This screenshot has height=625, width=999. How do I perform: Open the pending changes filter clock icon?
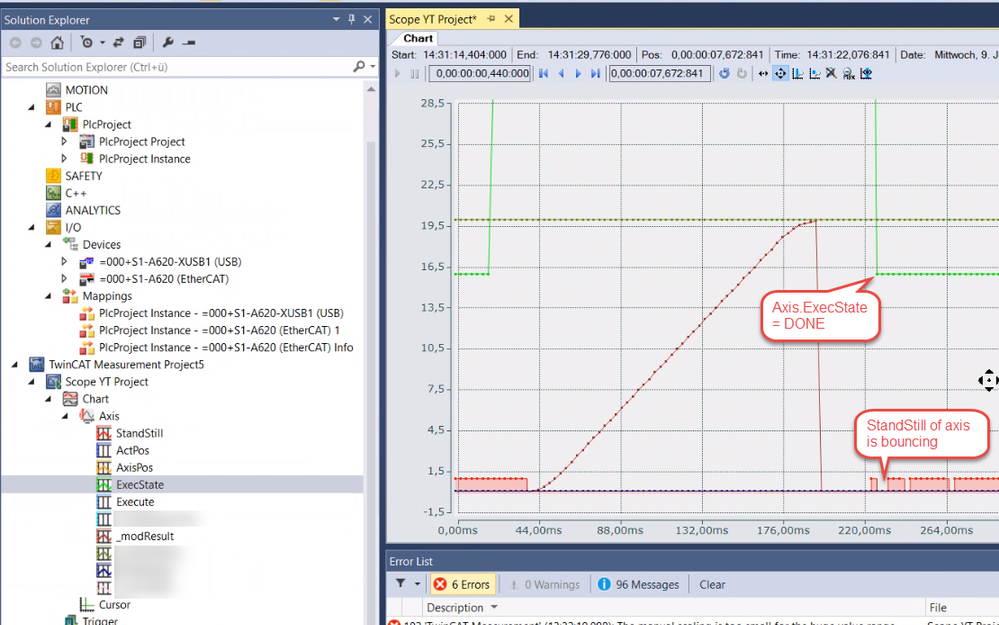[x=87, y=43]
